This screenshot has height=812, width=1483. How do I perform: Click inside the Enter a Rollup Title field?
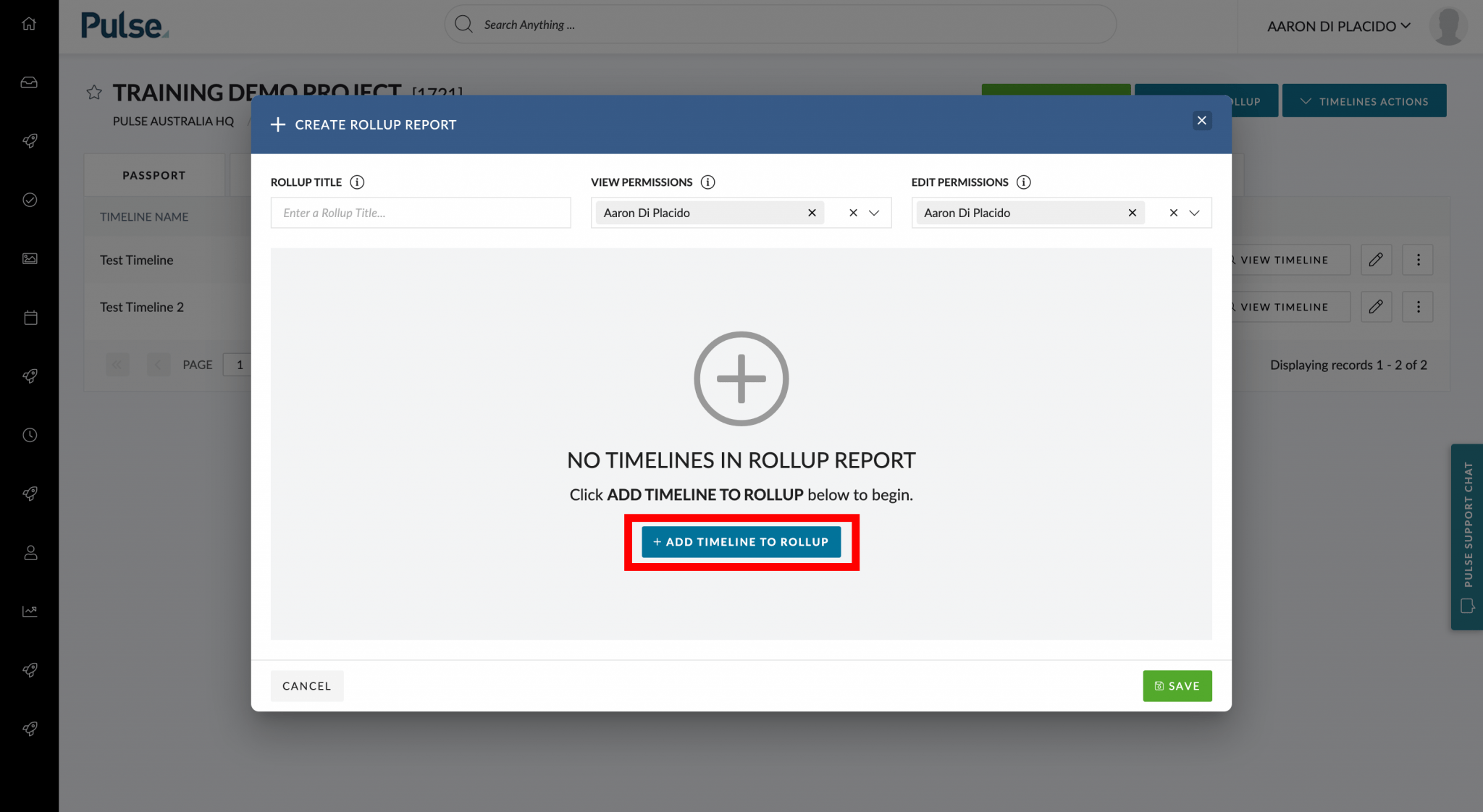[x=420, y=212]
